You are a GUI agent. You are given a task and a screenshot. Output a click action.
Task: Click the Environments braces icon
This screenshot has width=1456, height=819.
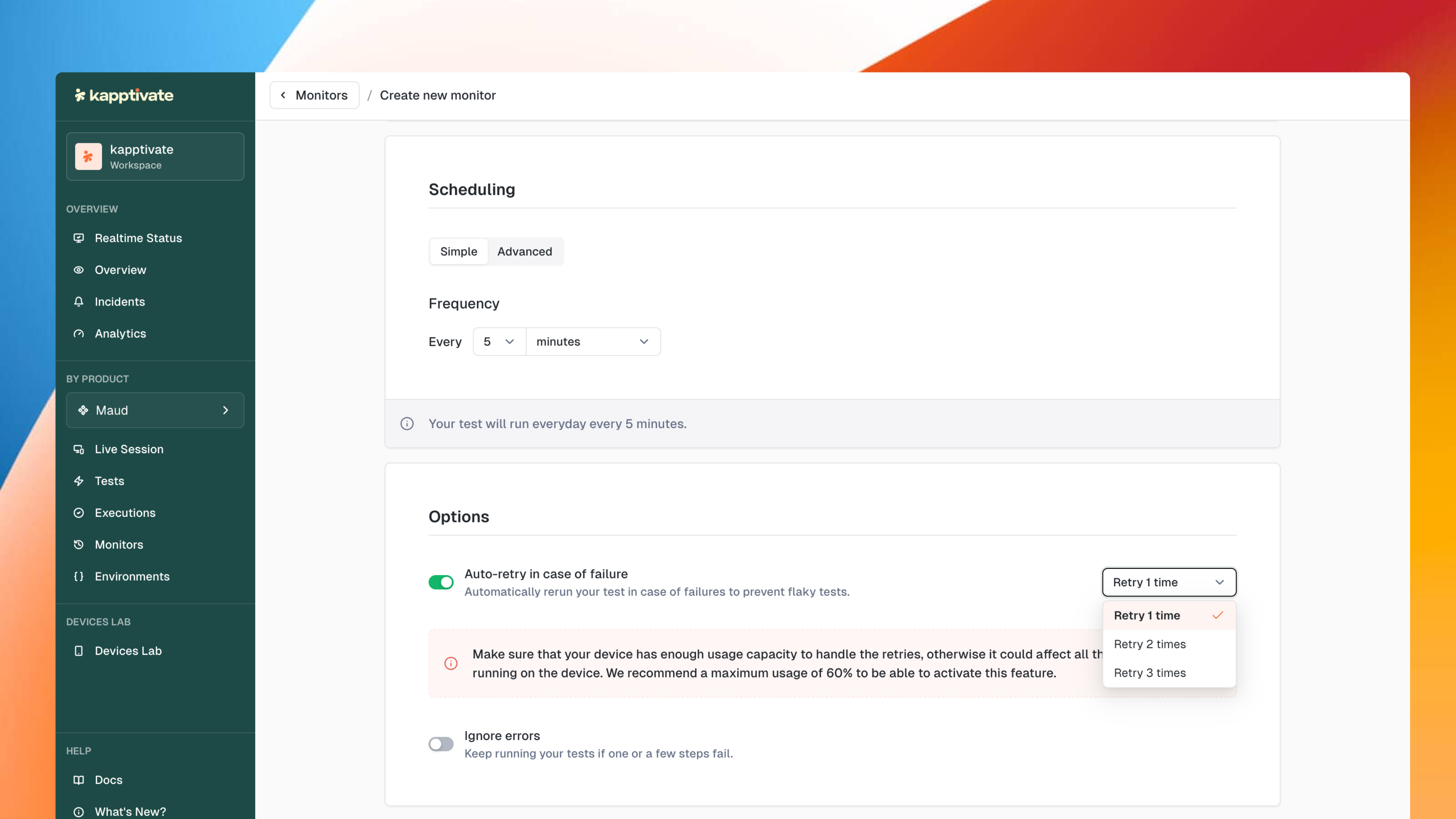point(78,576)
